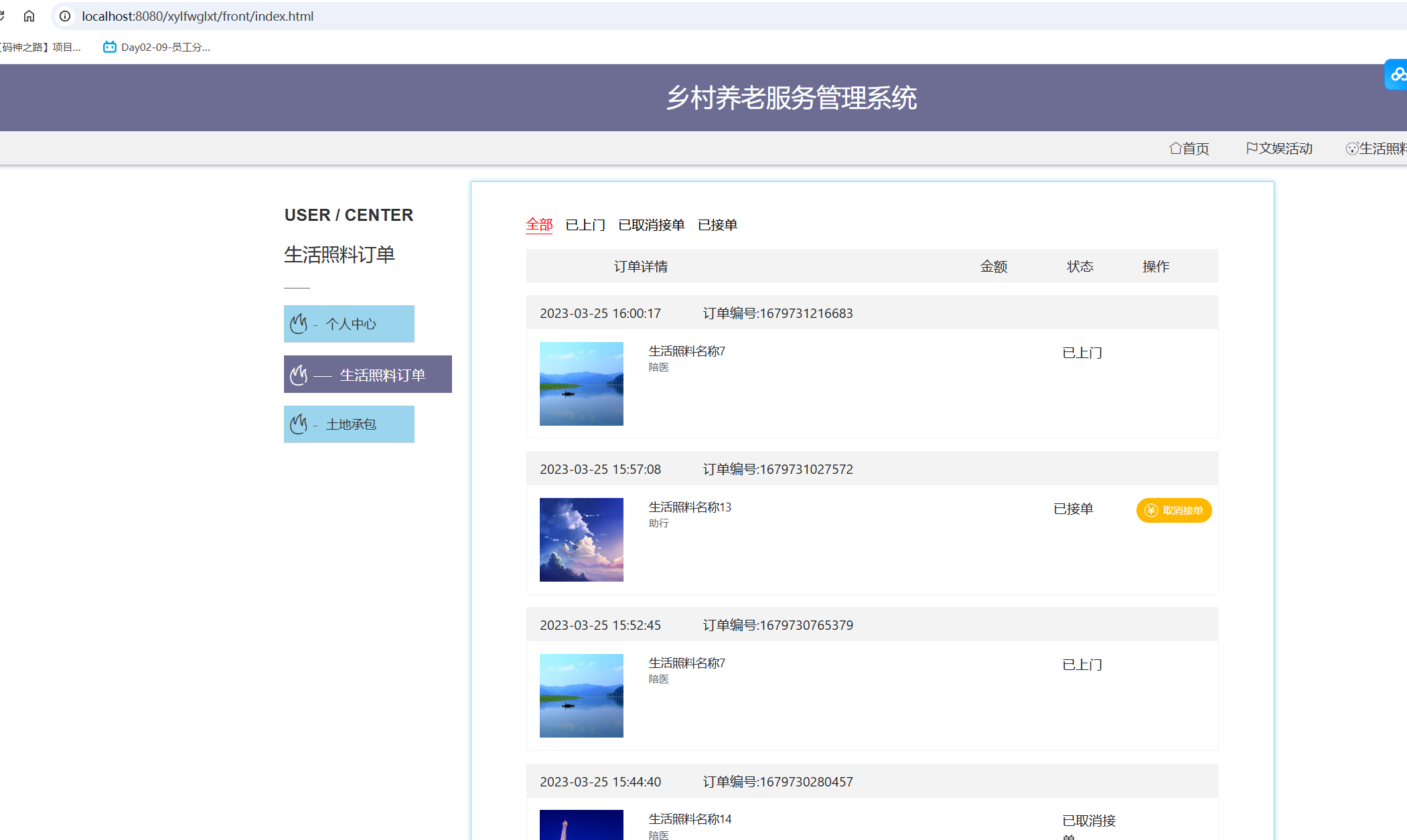Click the 操作 column header

coord(1156,266)
